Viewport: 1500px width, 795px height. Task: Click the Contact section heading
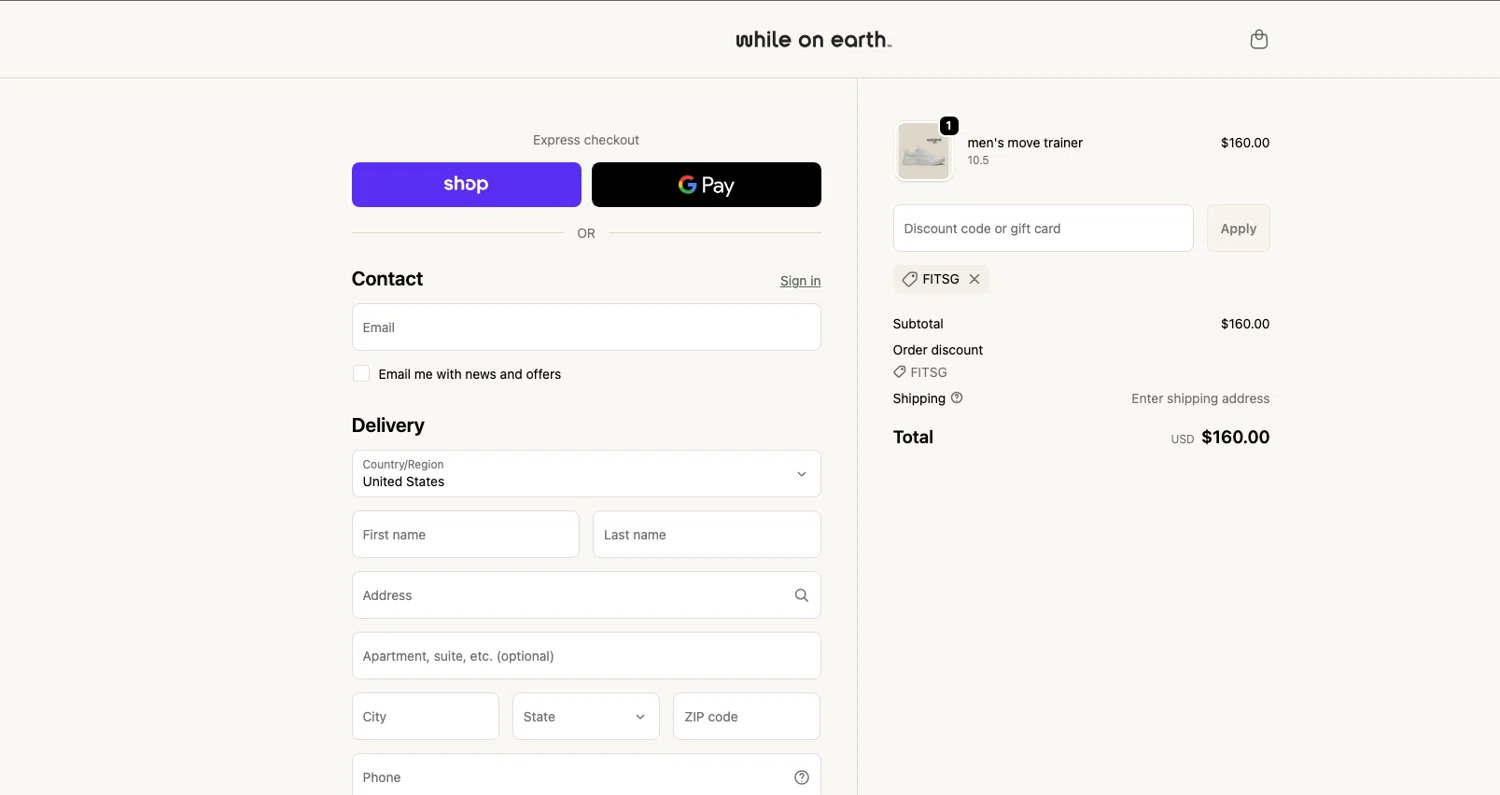tap(387, 279)
